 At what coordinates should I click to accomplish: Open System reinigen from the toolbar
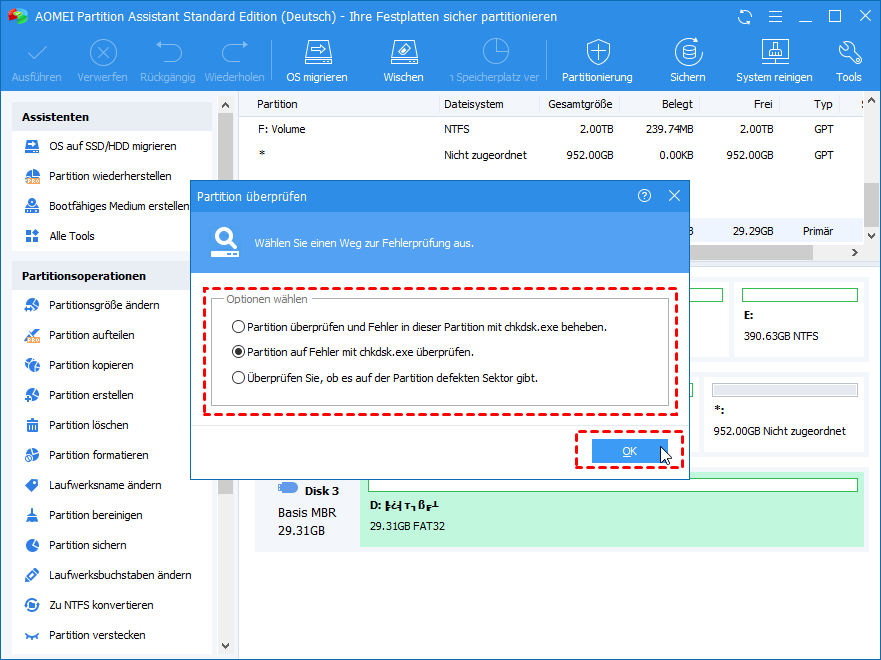coord(774,61)
